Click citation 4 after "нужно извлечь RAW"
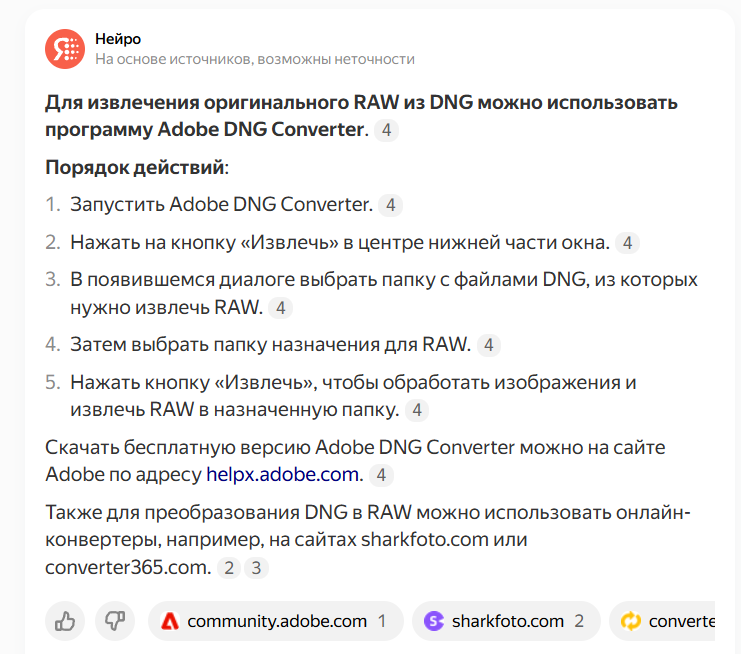 click(x=280, y=308)
